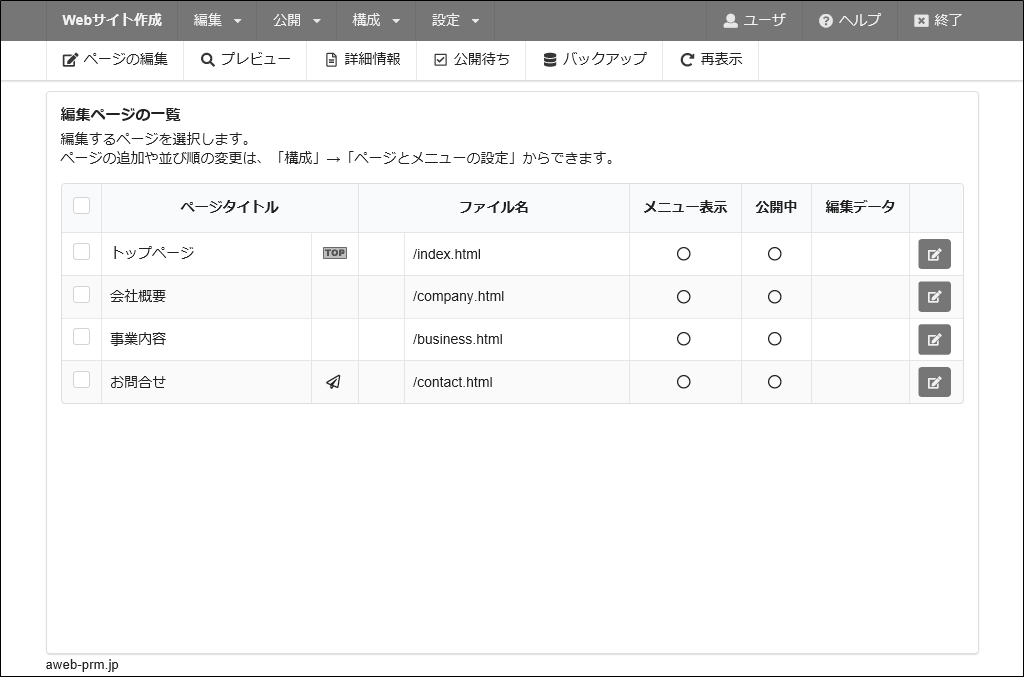Open the ヘルプ menu item
This screenshot has width=1024, height=677.
pyautogui.click(x=849, y=20)
